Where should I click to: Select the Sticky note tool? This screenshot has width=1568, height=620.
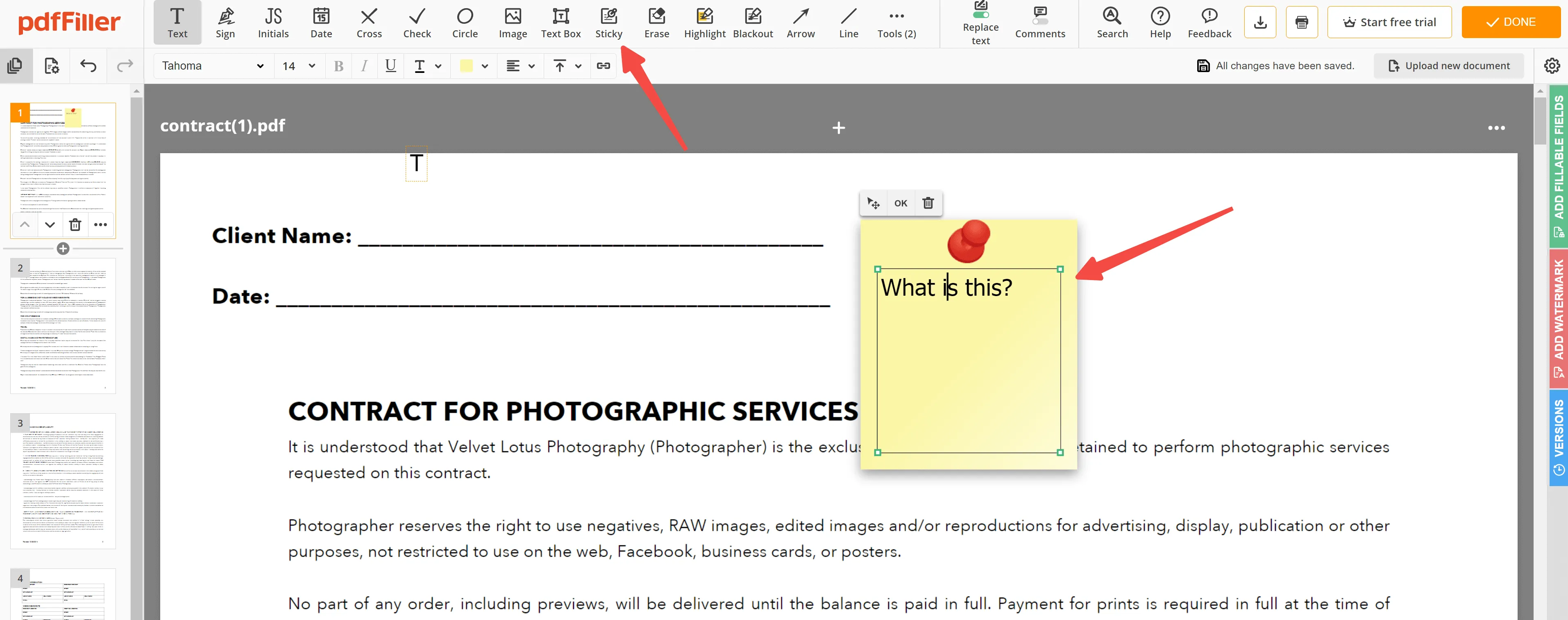[x=609, y=20]
